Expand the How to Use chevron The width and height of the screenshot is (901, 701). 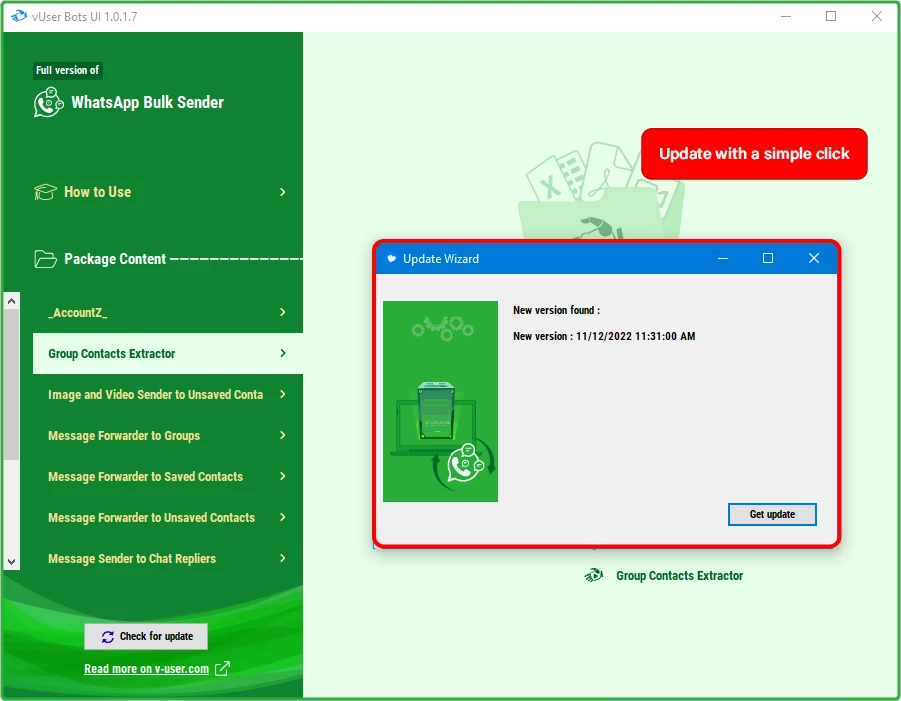tap(283, 192)
